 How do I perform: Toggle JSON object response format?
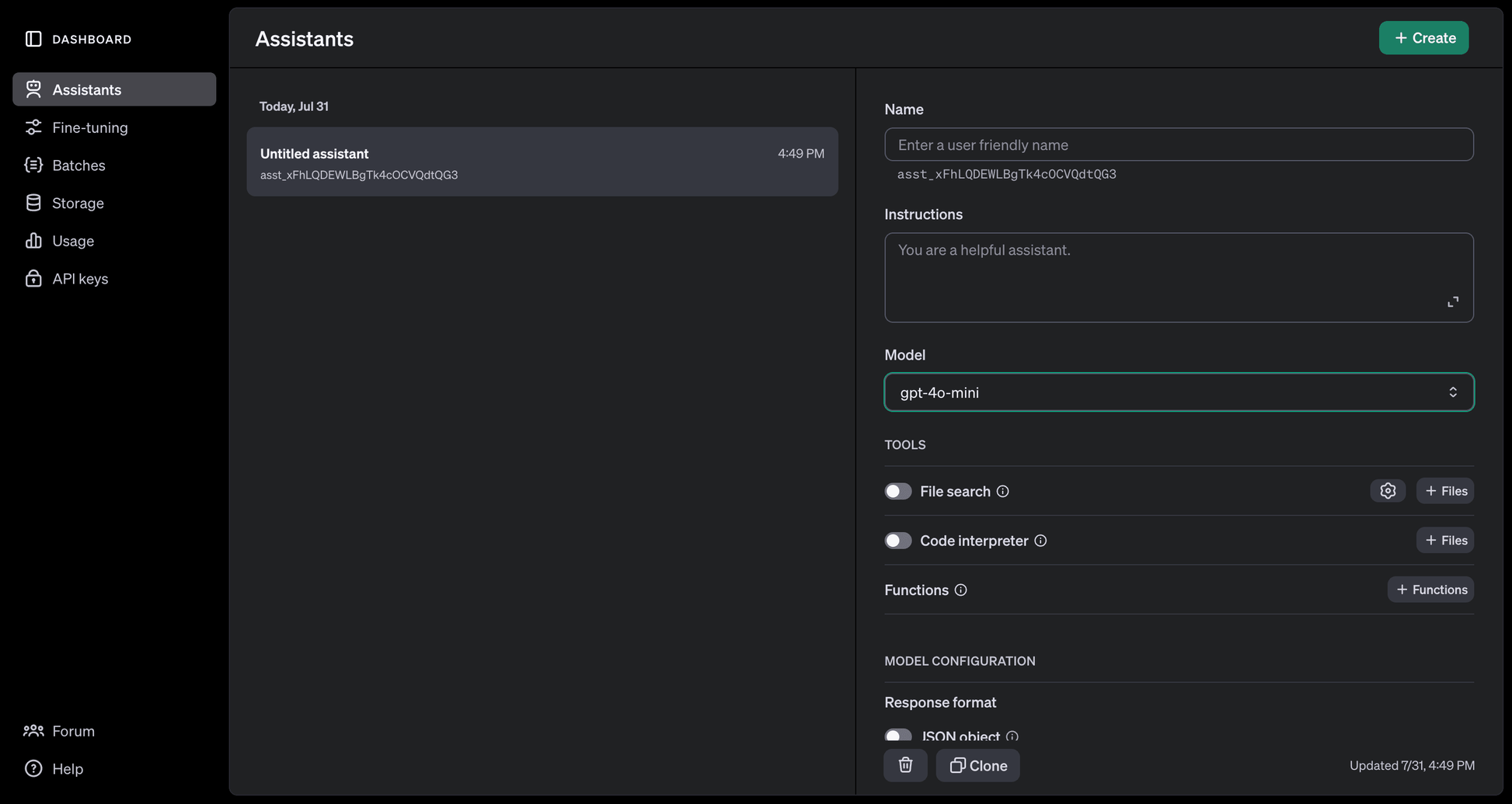897,735
